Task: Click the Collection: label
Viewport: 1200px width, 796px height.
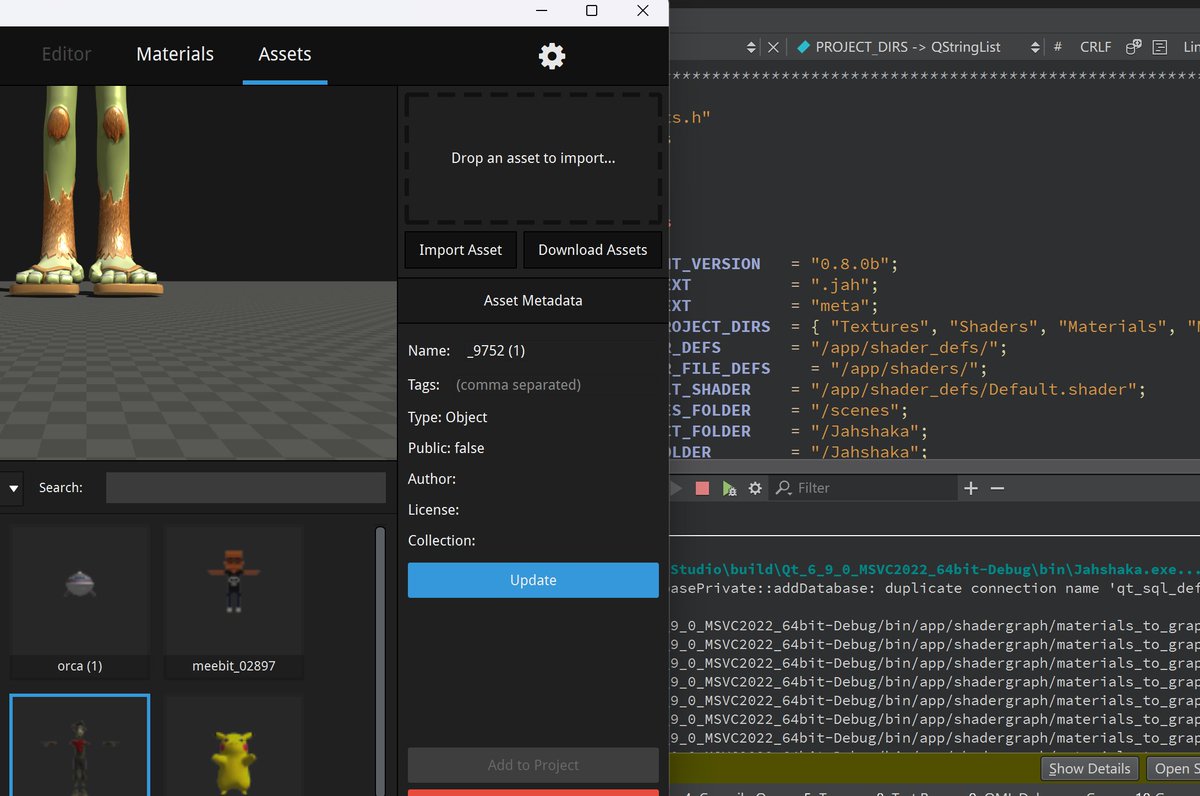Action: 442,541
